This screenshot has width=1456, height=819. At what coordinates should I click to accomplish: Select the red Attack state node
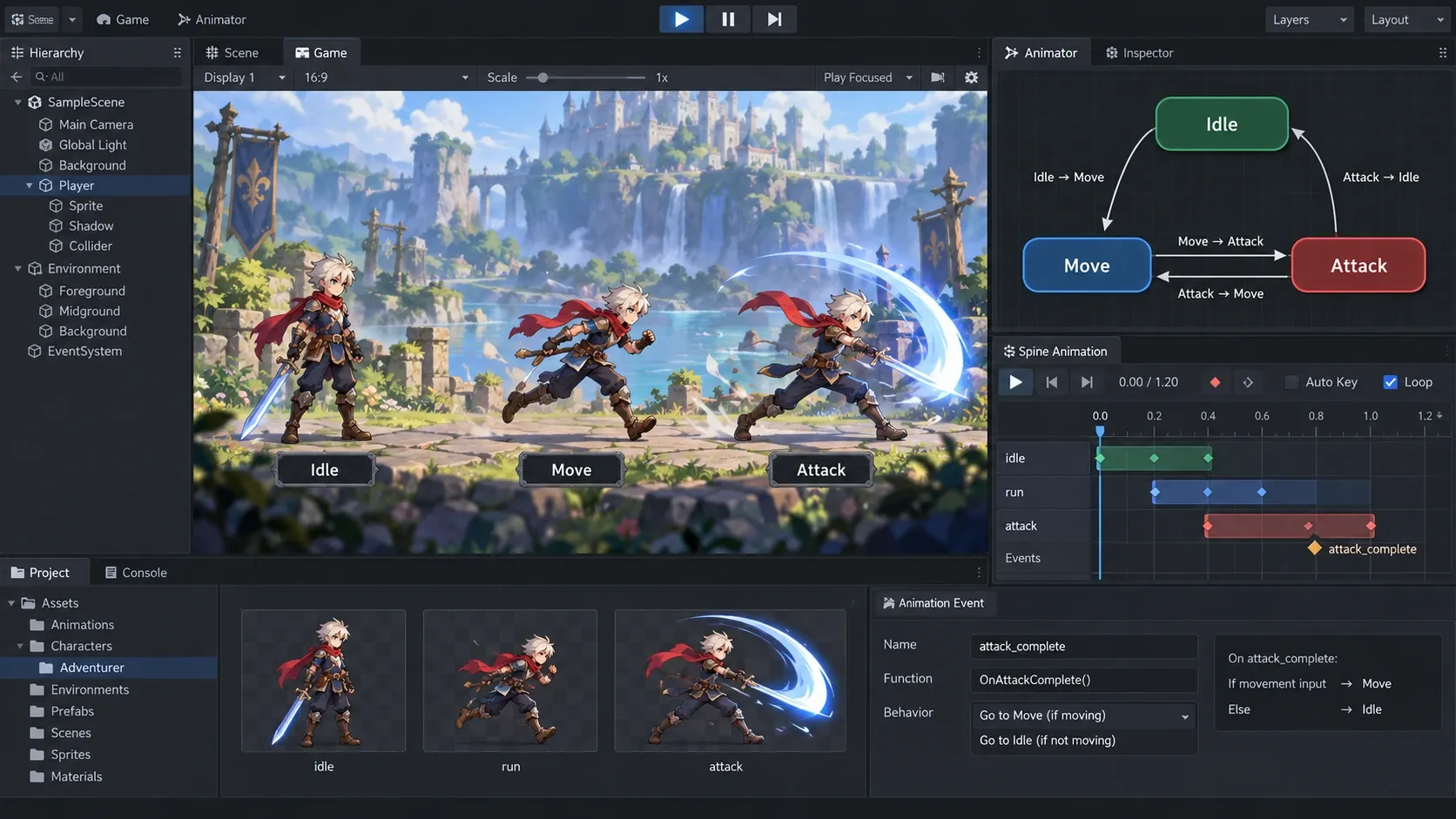tap(1358, 265)
